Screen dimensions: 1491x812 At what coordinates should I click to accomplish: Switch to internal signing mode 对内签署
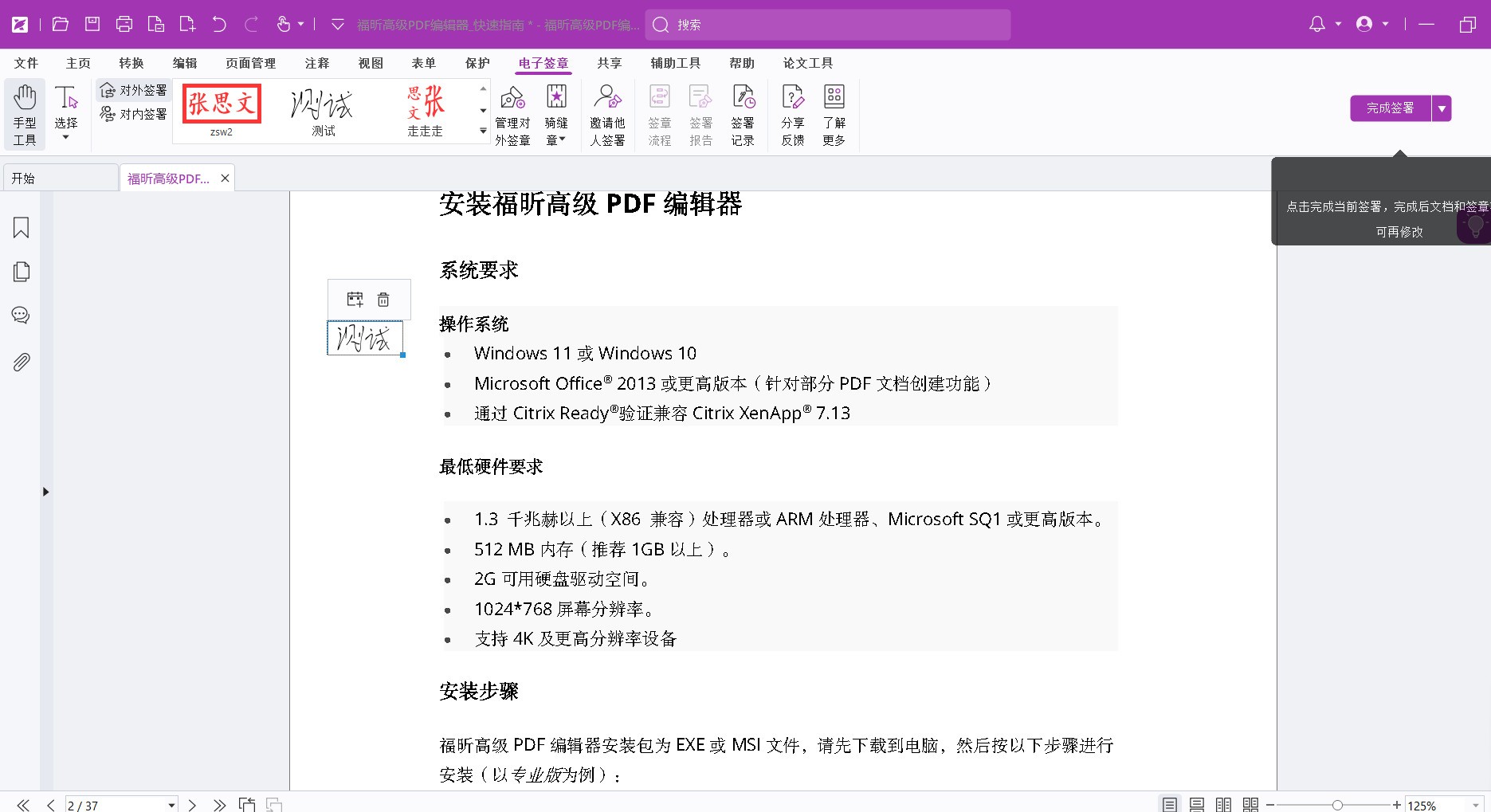(134, 115)
